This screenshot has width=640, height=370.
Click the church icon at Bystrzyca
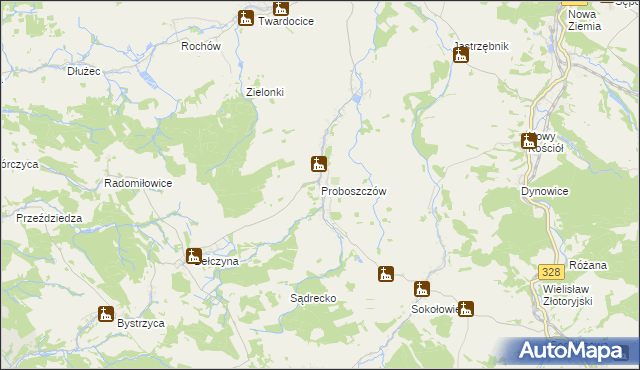106,314
